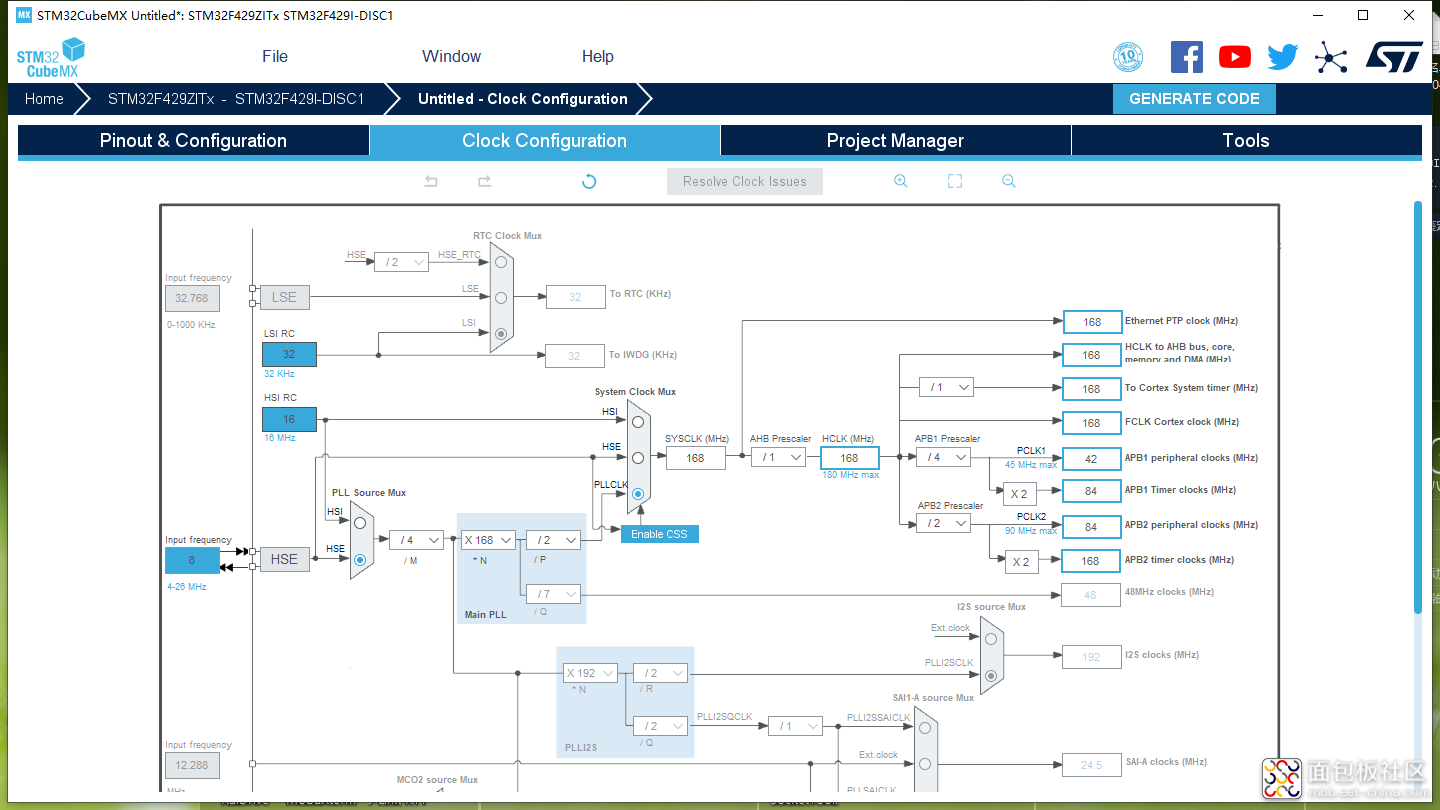Open the PLLI2S X 192 multiplier dropdown
The height and width of the screenshot is (810, 1440).
(590, 673)
